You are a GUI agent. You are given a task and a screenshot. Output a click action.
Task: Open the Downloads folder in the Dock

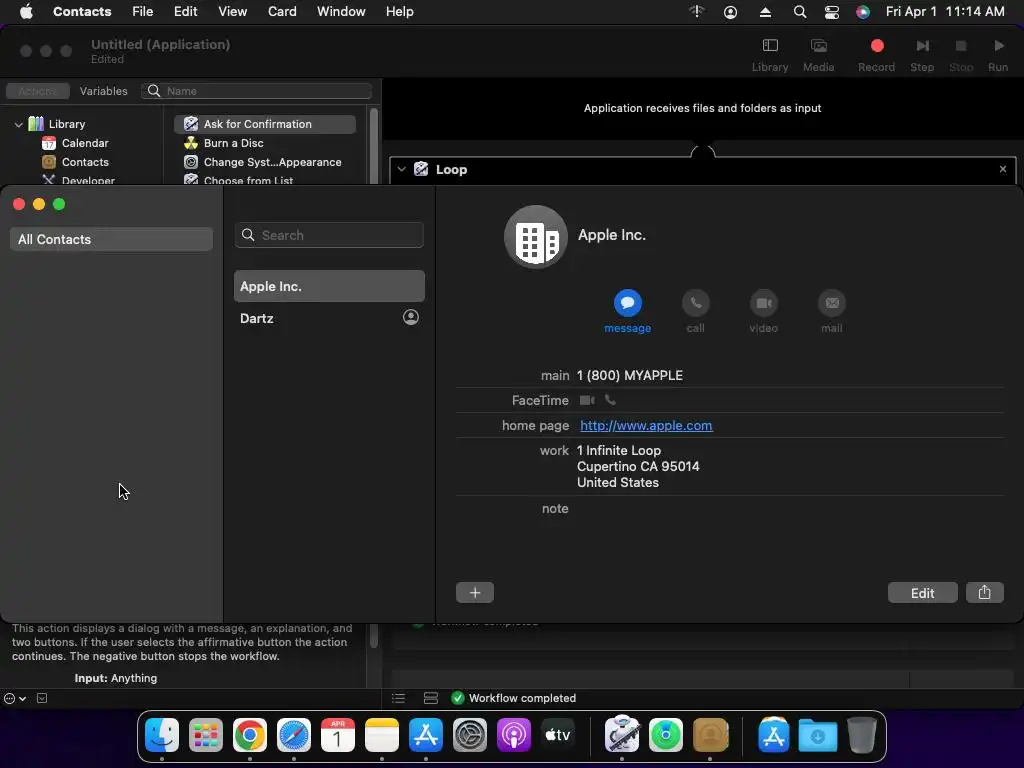817,735
